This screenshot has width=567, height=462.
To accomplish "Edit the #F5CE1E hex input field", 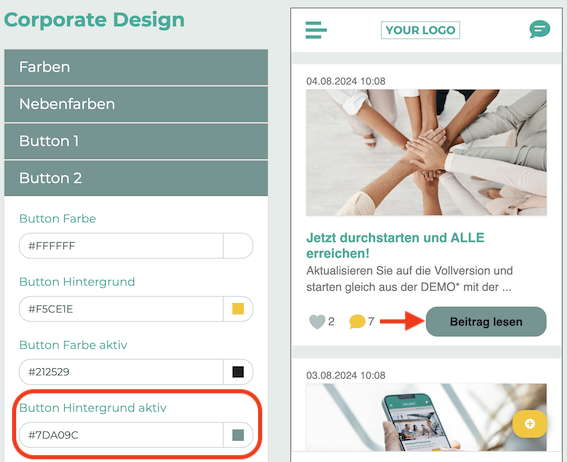I will 121,309.
